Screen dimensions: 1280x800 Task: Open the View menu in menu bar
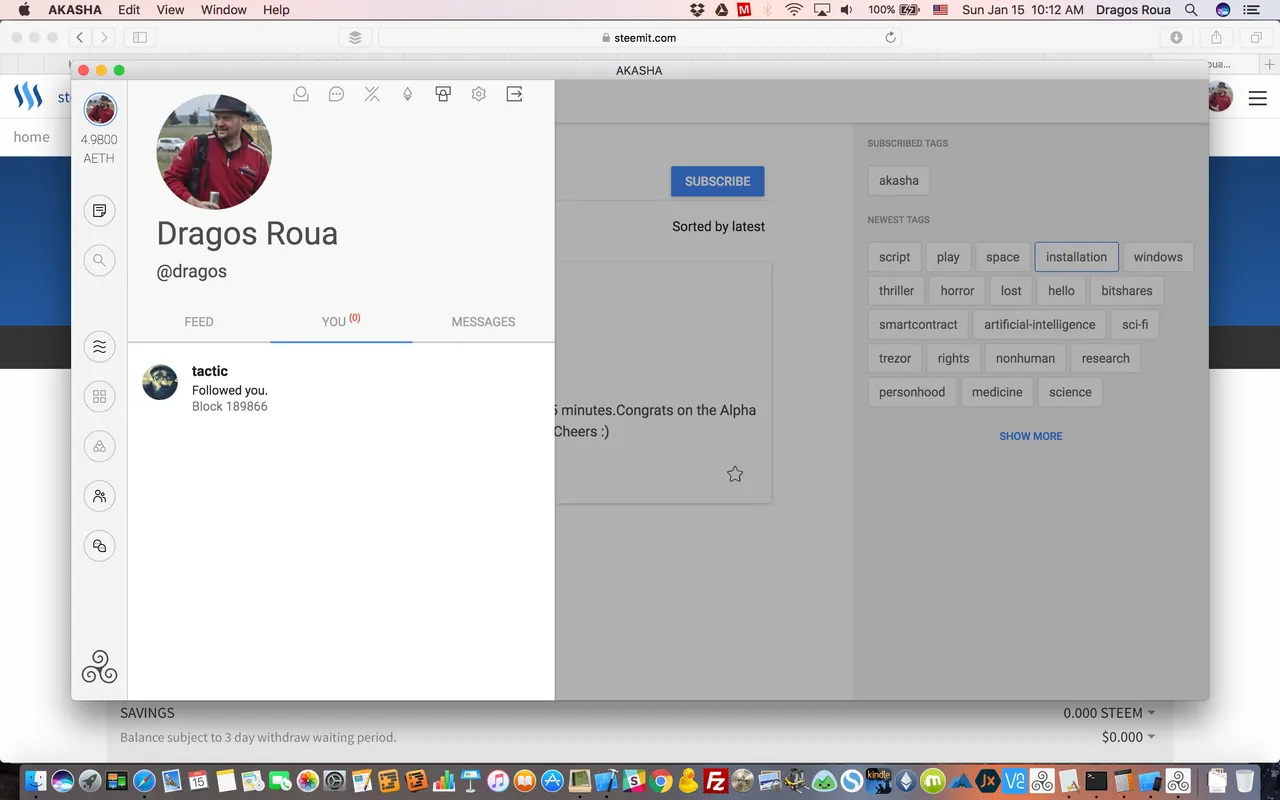click(170, 9)
